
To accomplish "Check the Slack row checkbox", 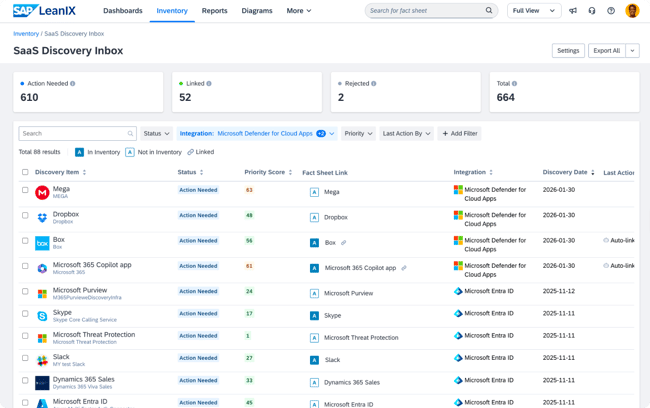I will pos(25,358).
